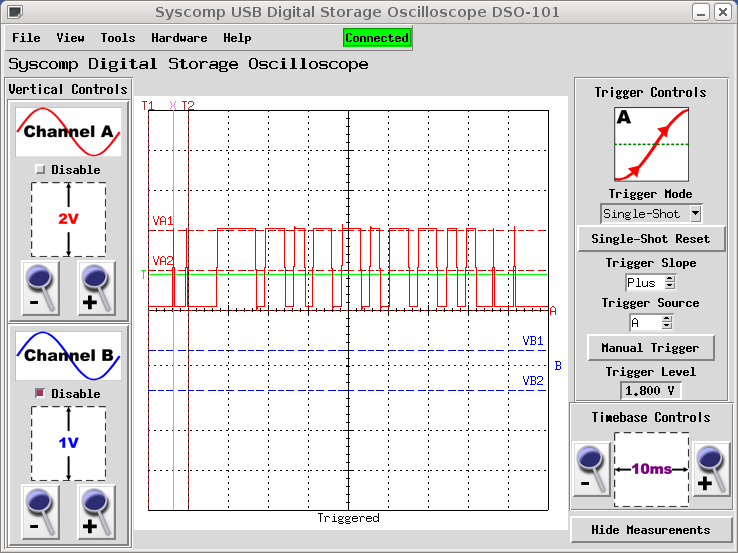Zoom in Channel B vertical scale
This screenshot has width=738, height=553.
point(97,512)
